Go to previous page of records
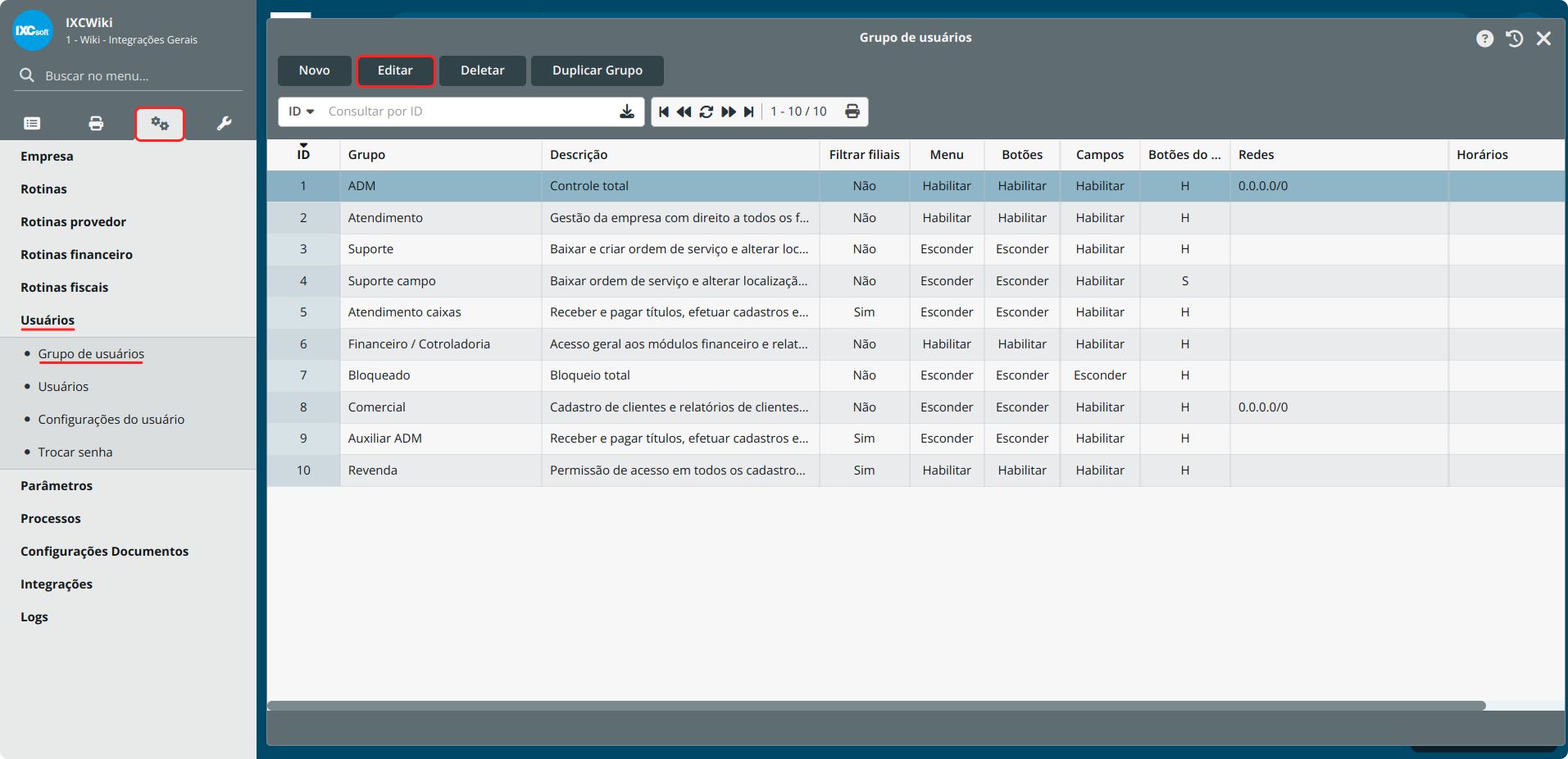This screenshot has width=1568, height=759. [684, 111]
